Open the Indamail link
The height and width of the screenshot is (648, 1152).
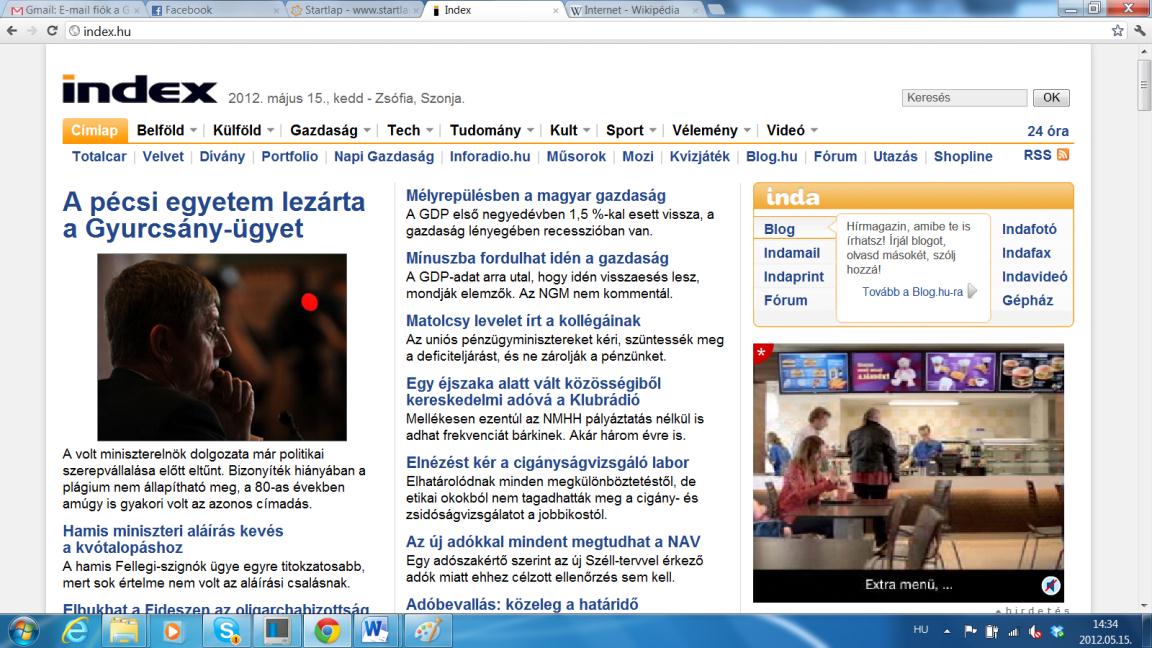(791, 253)
